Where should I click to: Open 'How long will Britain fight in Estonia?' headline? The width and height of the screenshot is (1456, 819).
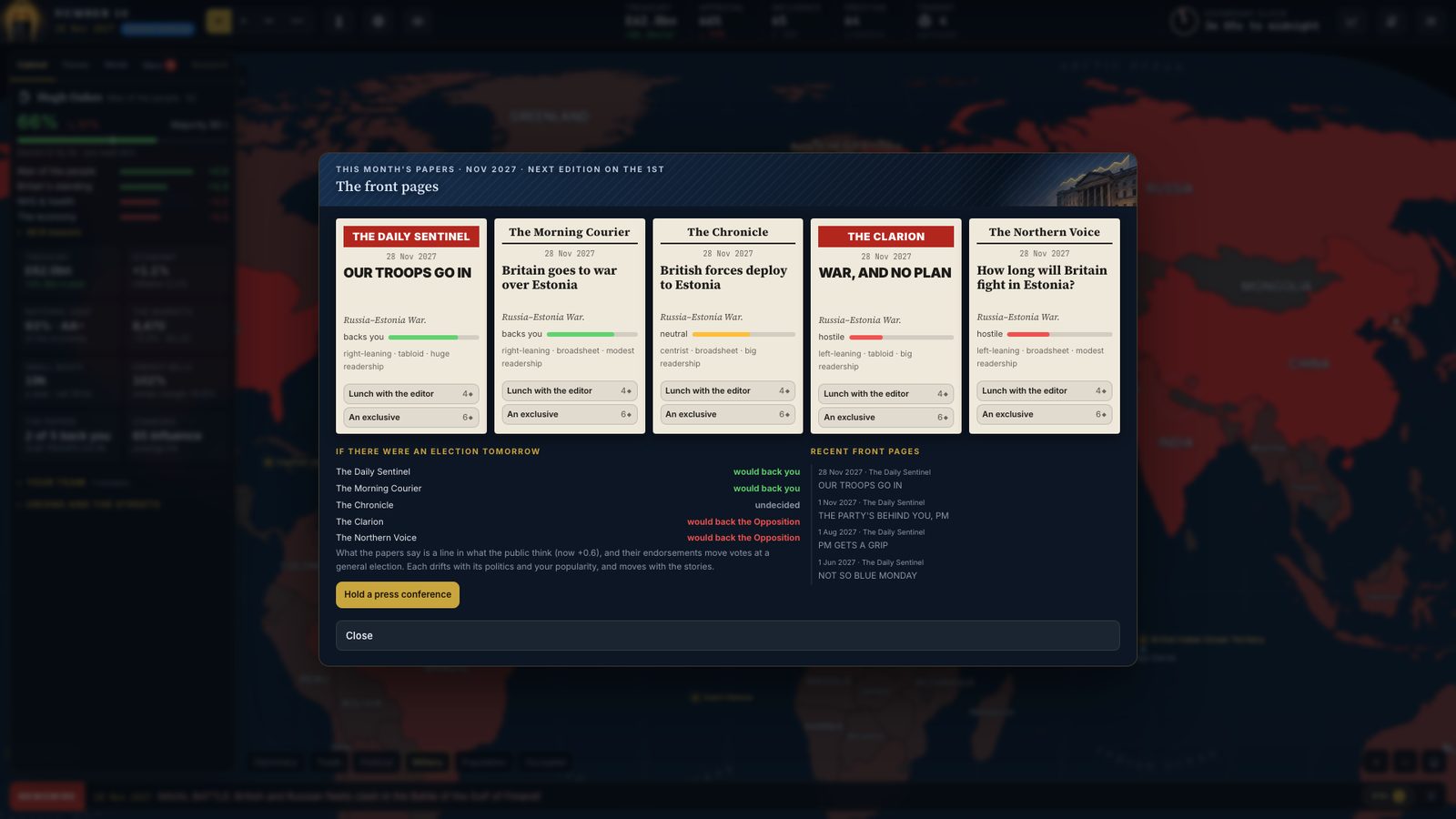1042,278
